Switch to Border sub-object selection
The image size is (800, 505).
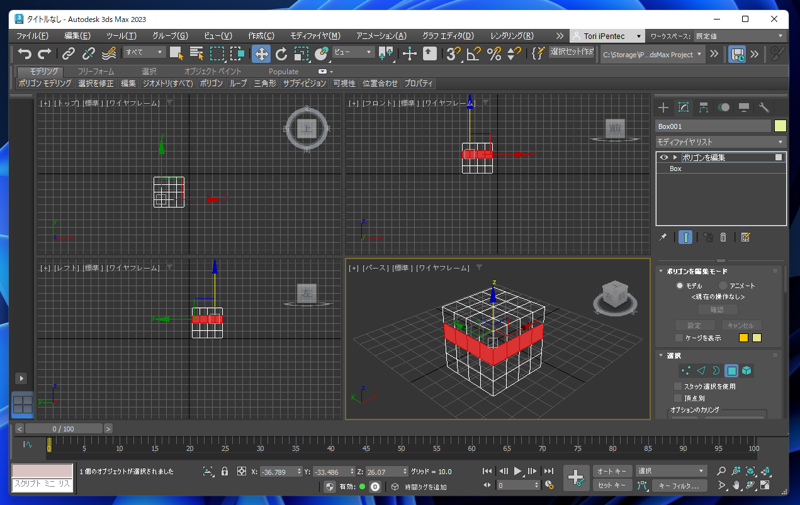(716, 371)
